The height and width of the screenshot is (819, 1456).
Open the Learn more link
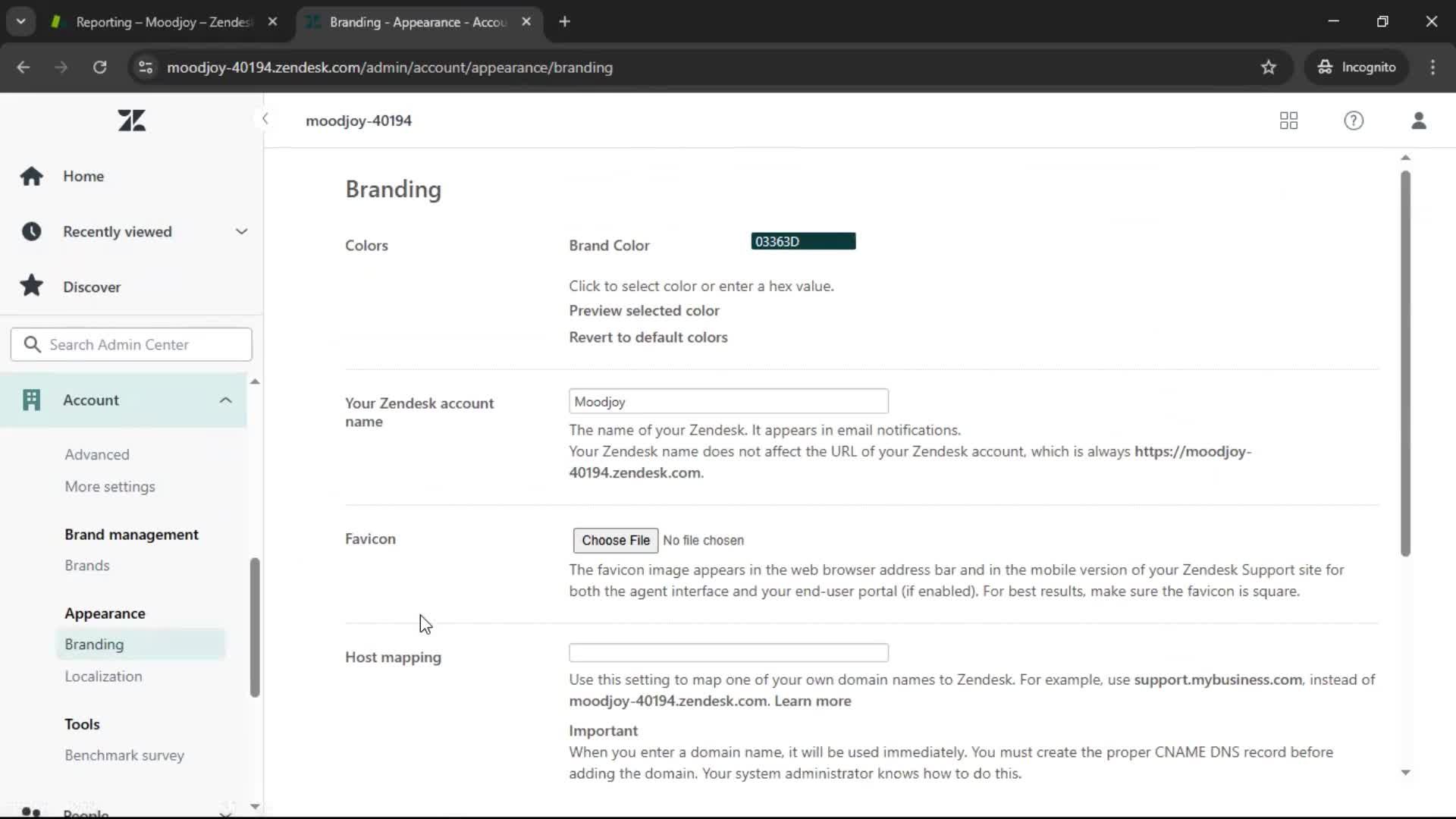pos(812,701)
